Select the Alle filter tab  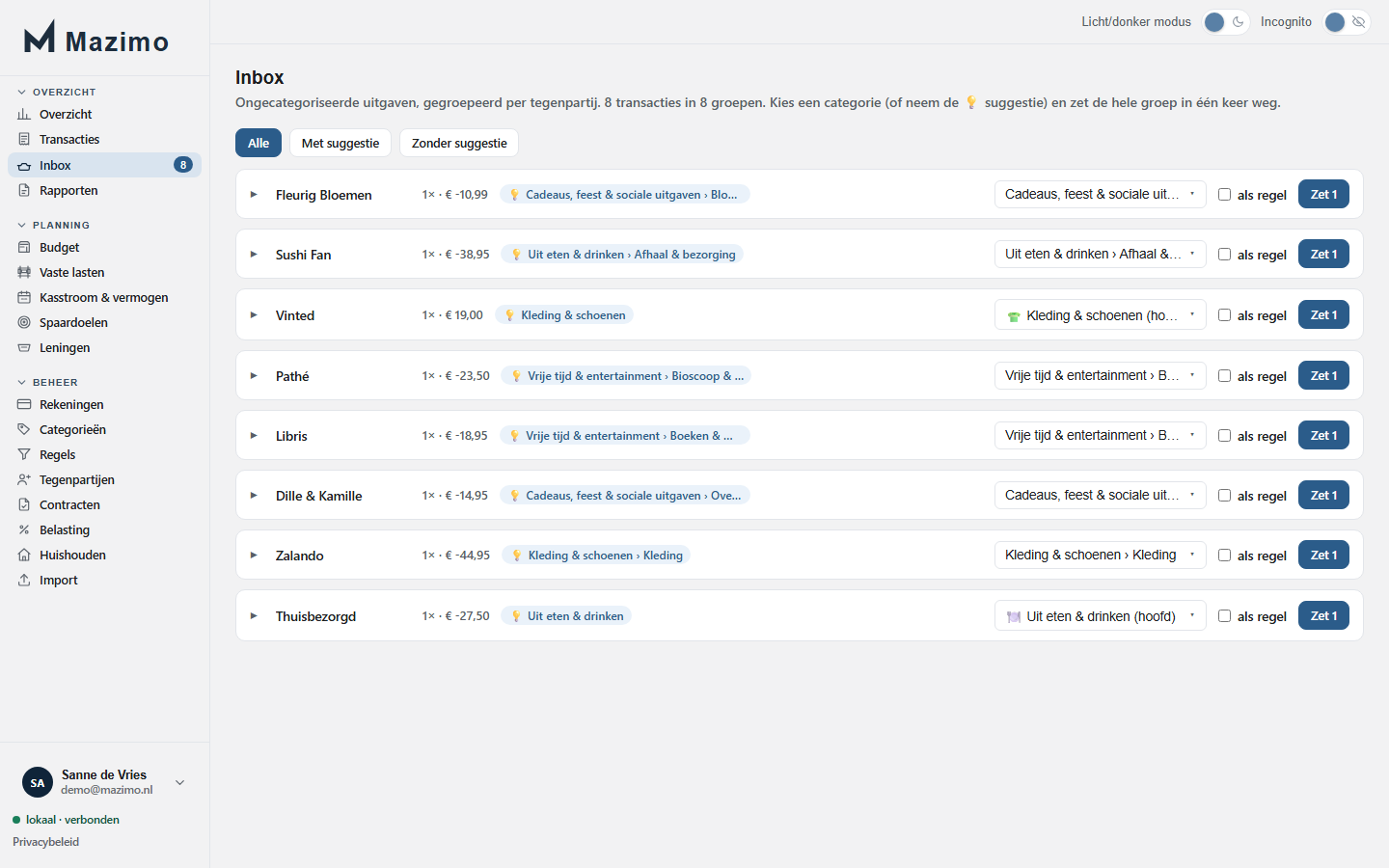pyautogui.click(x=259, y=143)
